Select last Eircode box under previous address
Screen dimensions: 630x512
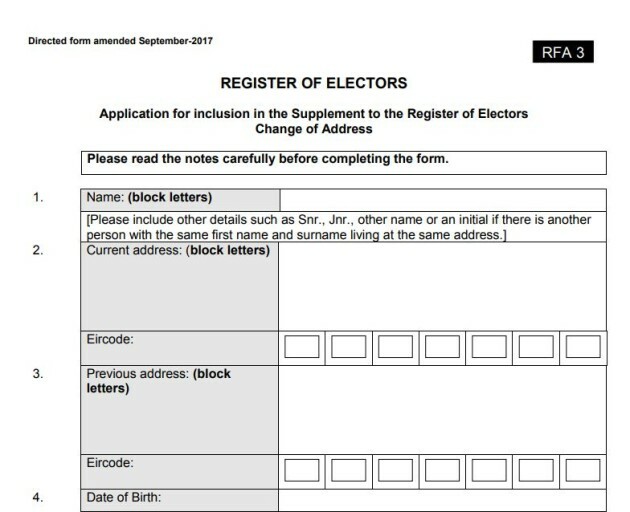pos(583,470)
